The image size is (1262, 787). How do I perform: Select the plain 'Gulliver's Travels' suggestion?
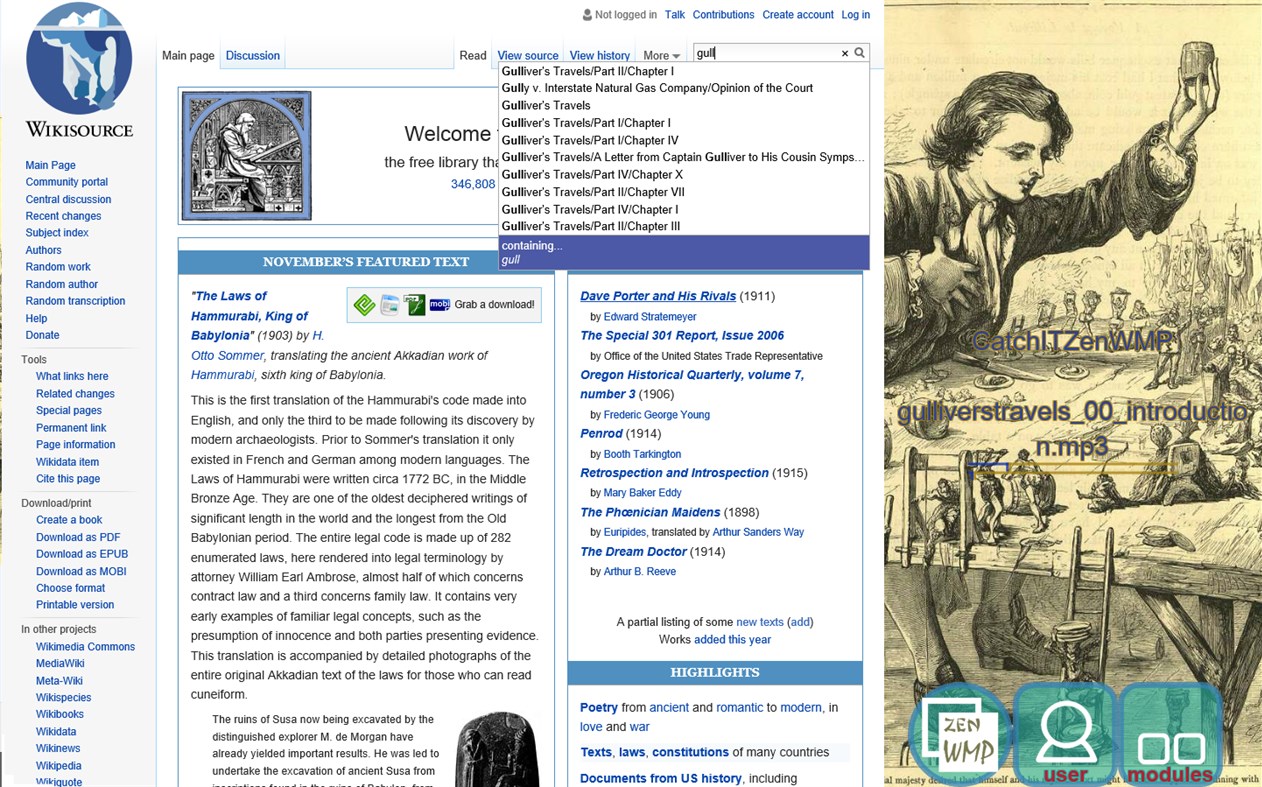tap(684, 105)
